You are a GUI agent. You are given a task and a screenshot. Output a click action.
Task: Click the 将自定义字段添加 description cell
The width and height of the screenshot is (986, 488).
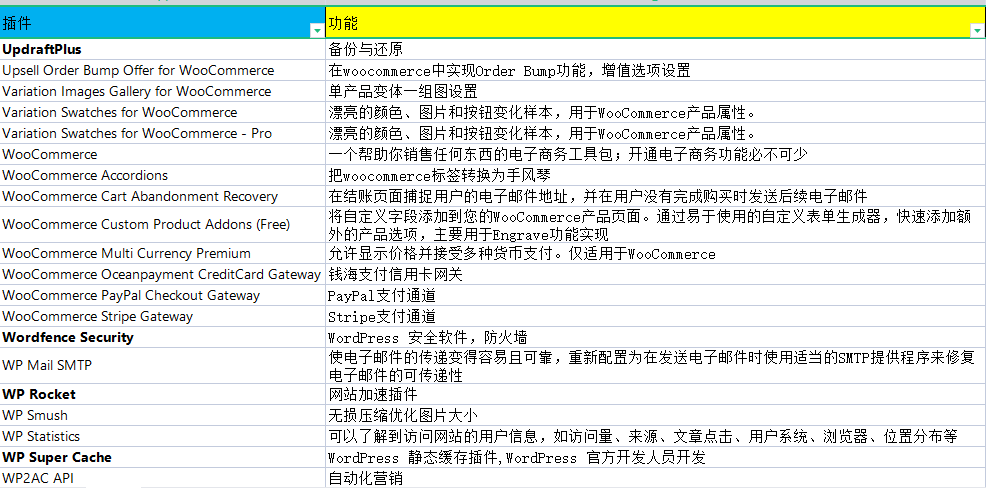[x=656, y=225]
